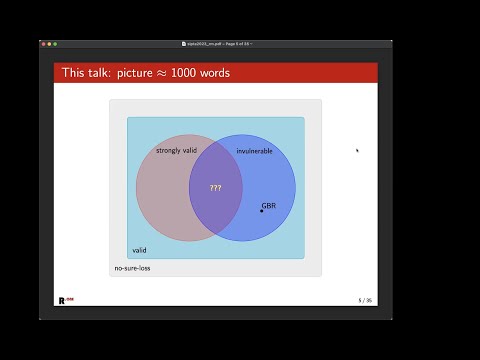Click the PDF file name in title bar
This screenshot has height=360, width=480.
pos(204,44)
